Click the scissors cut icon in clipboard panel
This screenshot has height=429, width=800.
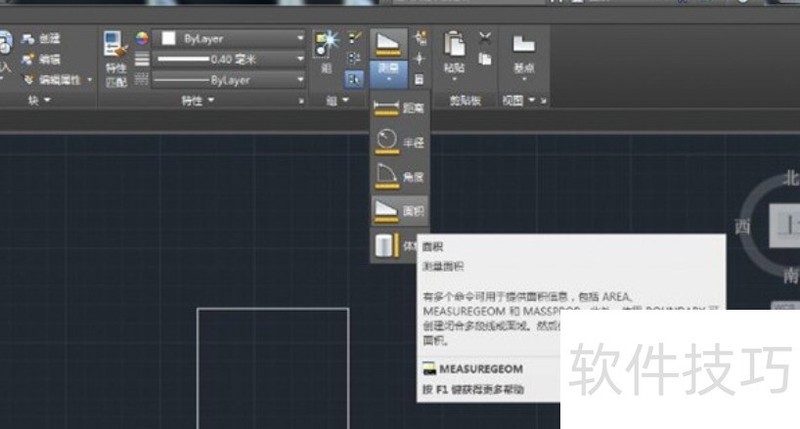tap(485, 39)
